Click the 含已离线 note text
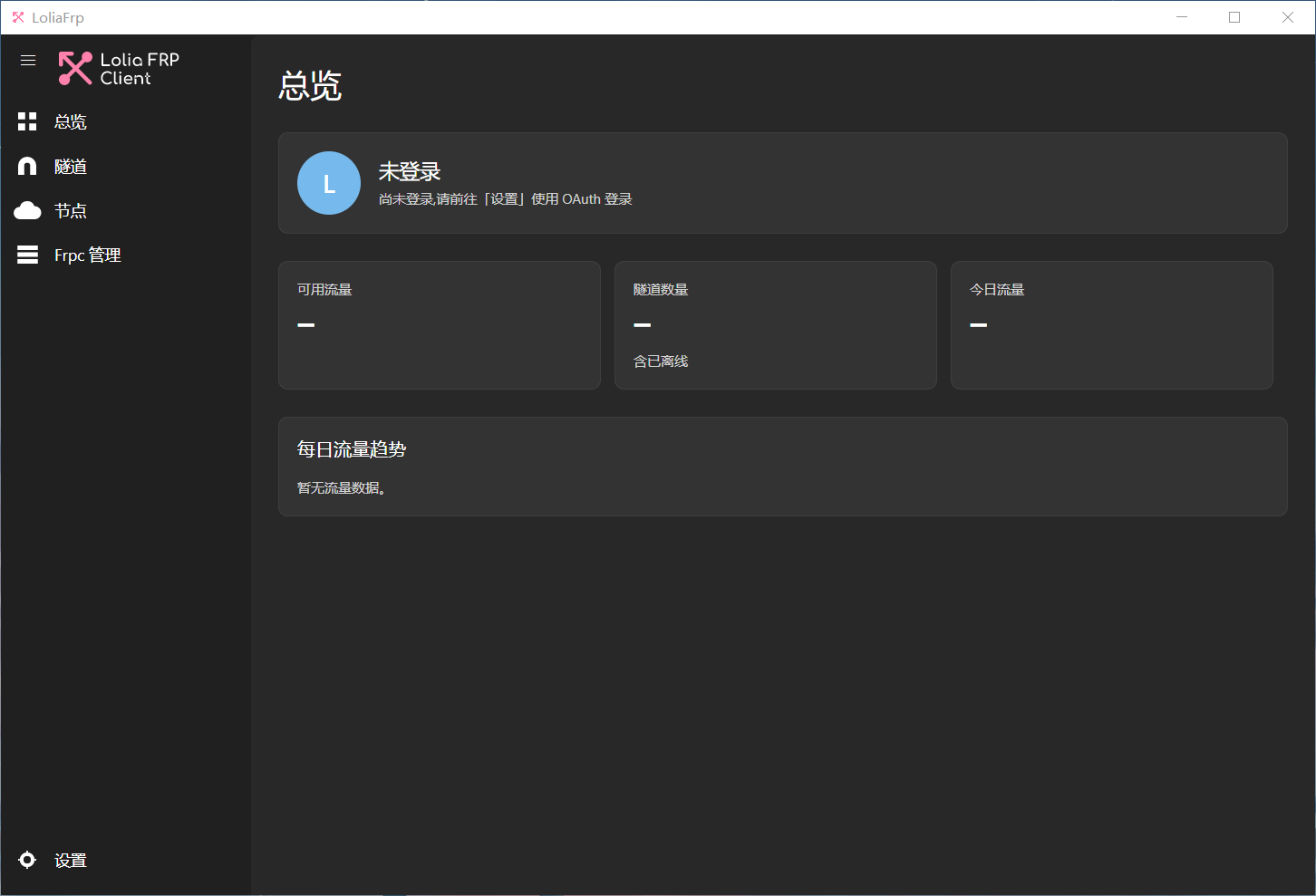Image resolution: width=1316 pixels, height=896 pixels. (661, 361)
